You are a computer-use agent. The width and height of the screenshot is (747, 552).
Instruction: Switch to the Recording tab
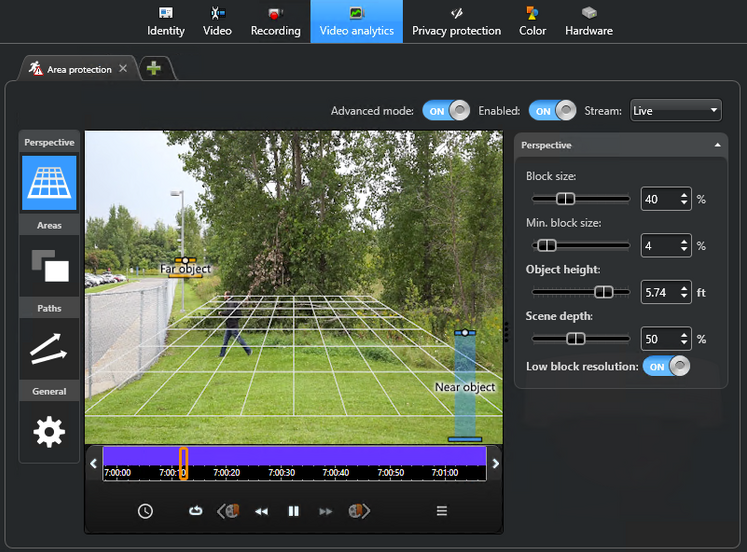275,21
